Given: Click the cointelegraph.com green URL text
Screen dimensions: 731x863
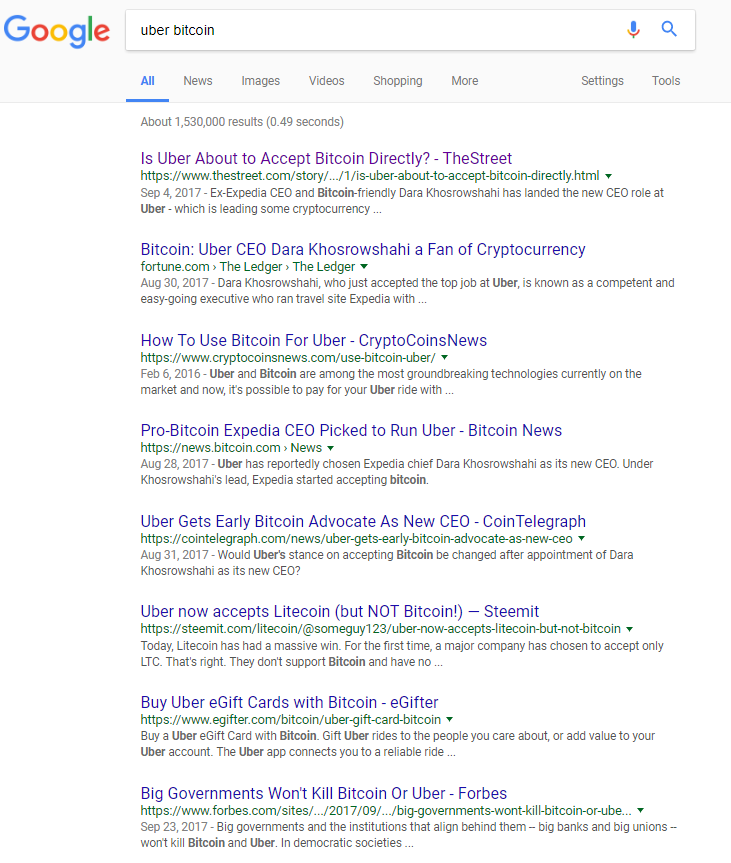Looking at the screenshot, I should (x=356, y=539).
